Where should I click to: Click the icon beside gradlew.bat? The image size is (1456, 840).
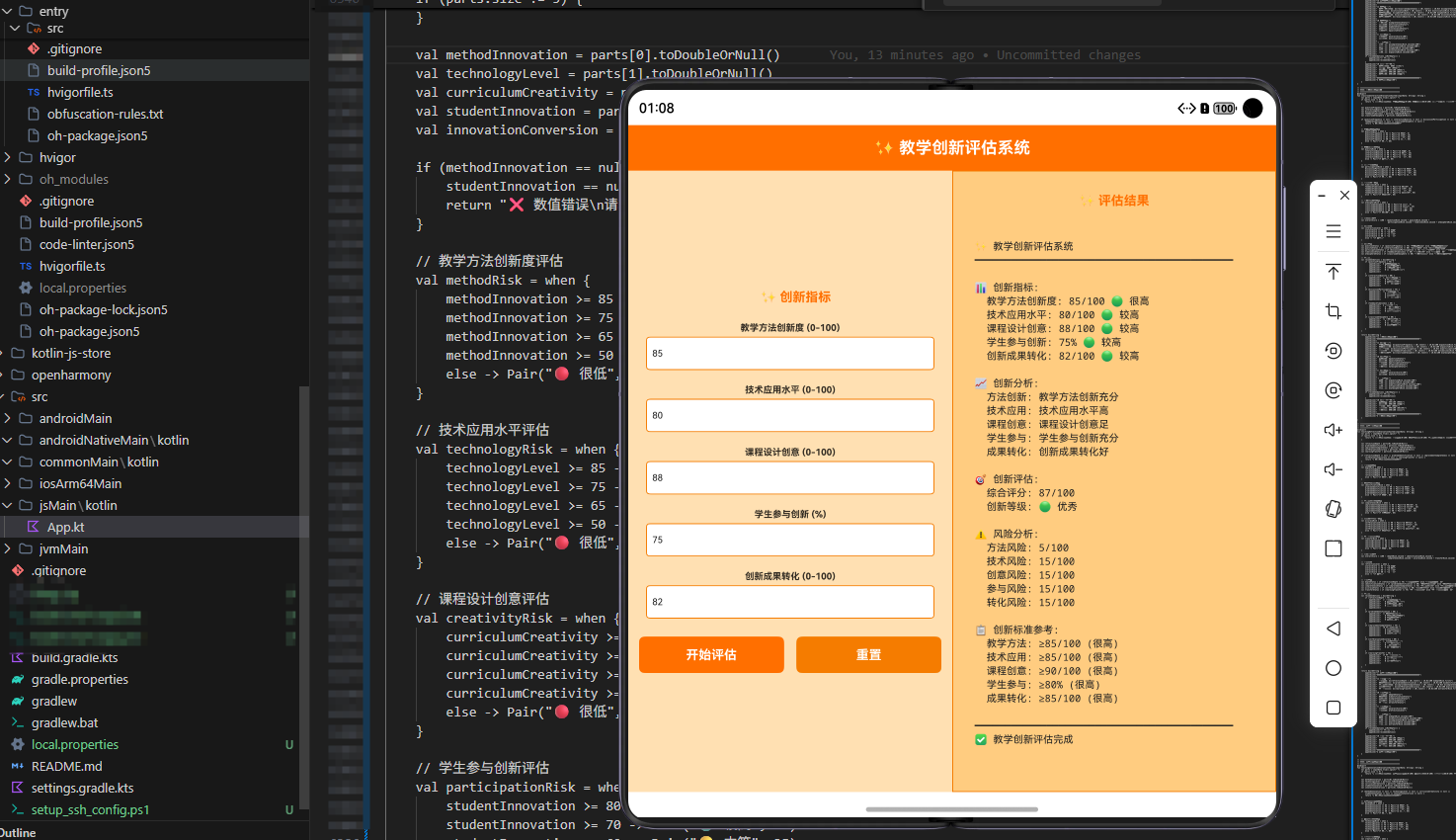17,722
